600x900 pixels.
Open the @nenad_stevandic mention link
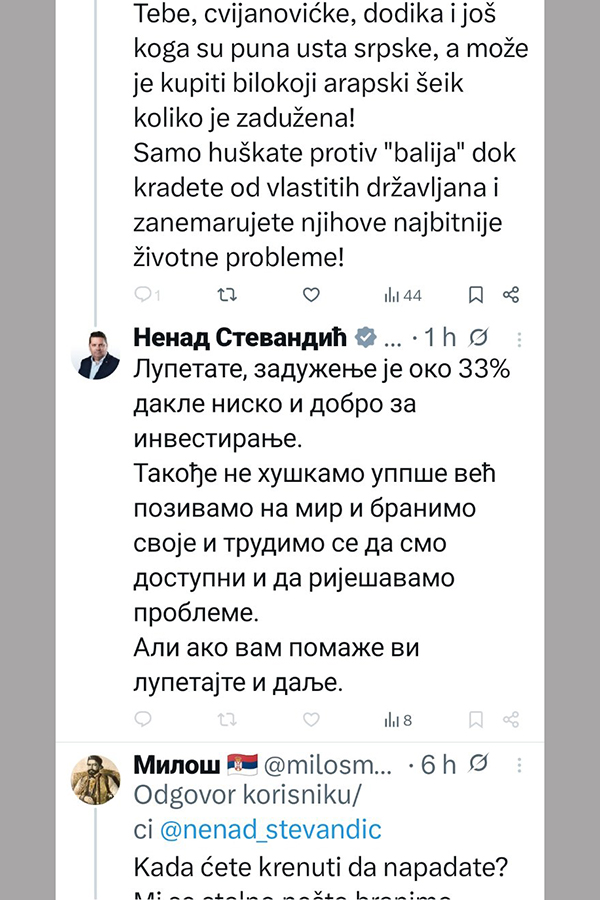270,830
